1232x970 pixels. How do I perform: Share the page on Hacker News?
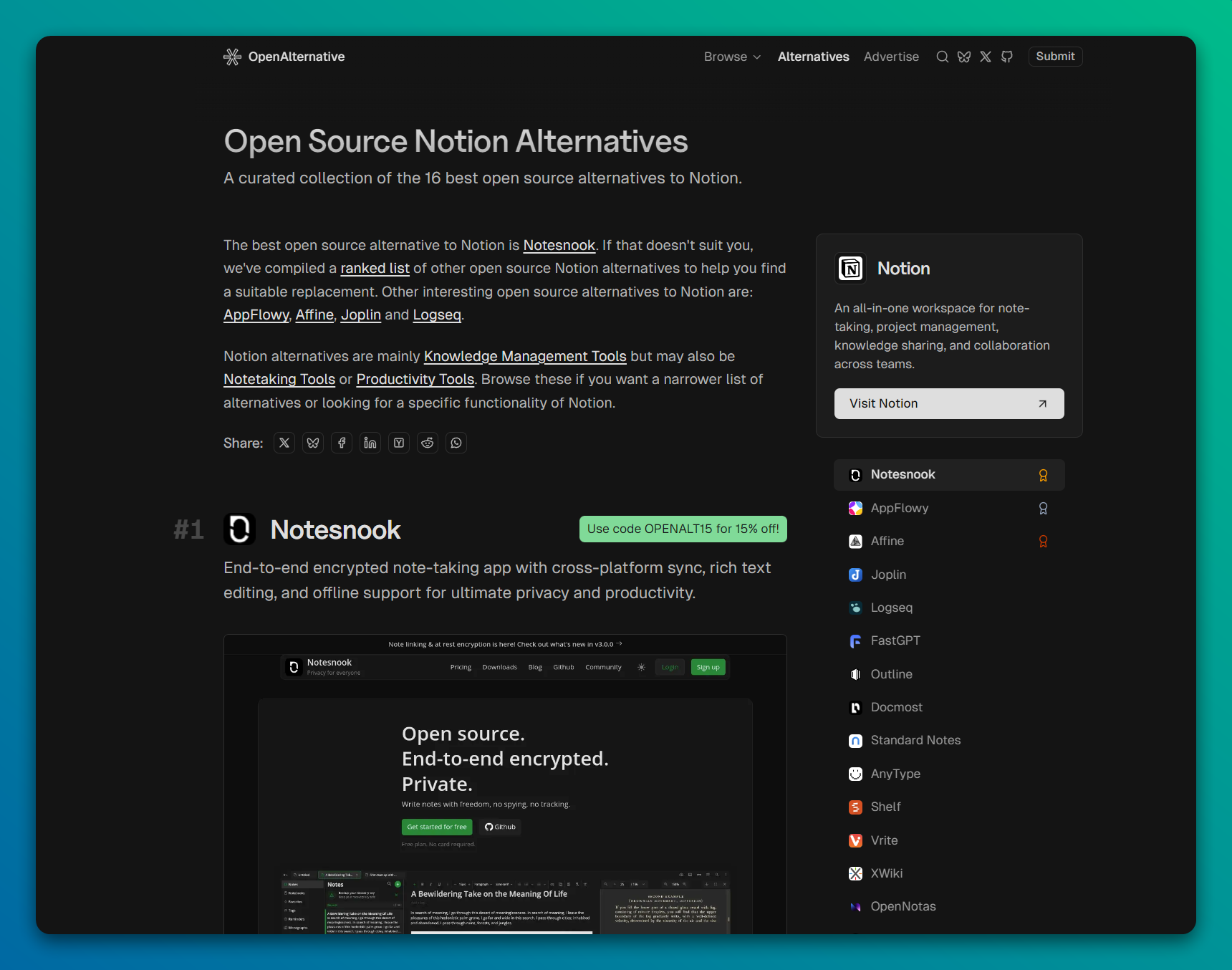click(x=399, y=443)
